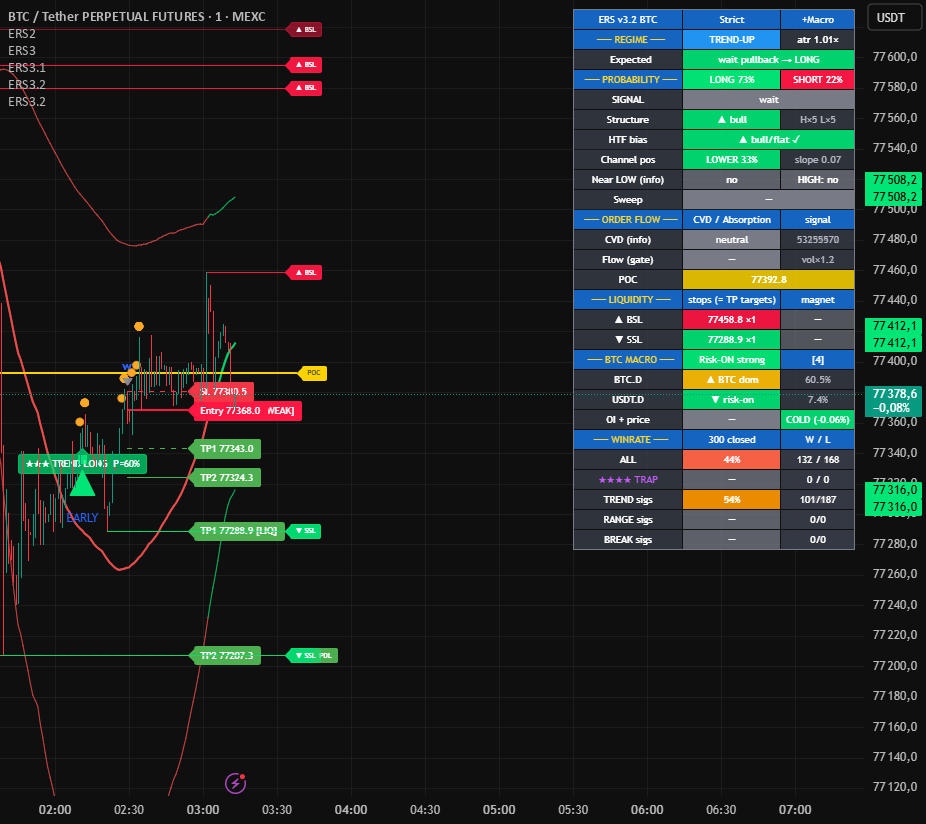The image size is (926, 824).
Task: Select the ERS2 indicator legend
Action: click(x=22, y=34)
